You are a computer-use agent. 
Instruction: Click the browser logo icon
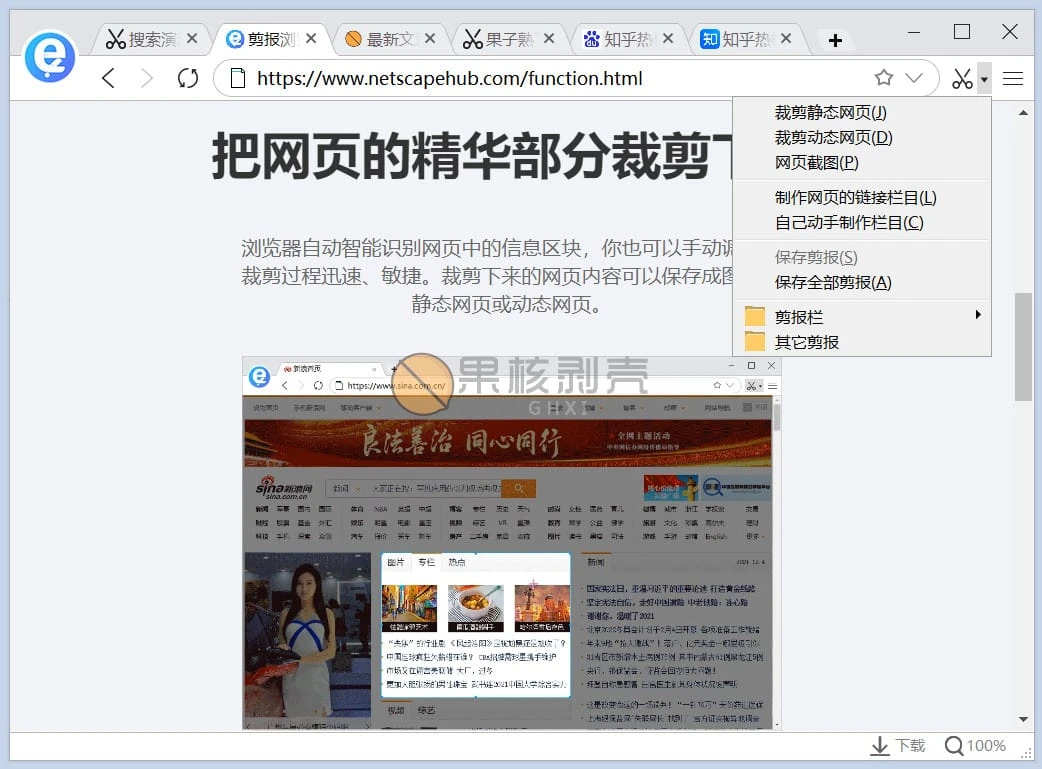(50, 56)
